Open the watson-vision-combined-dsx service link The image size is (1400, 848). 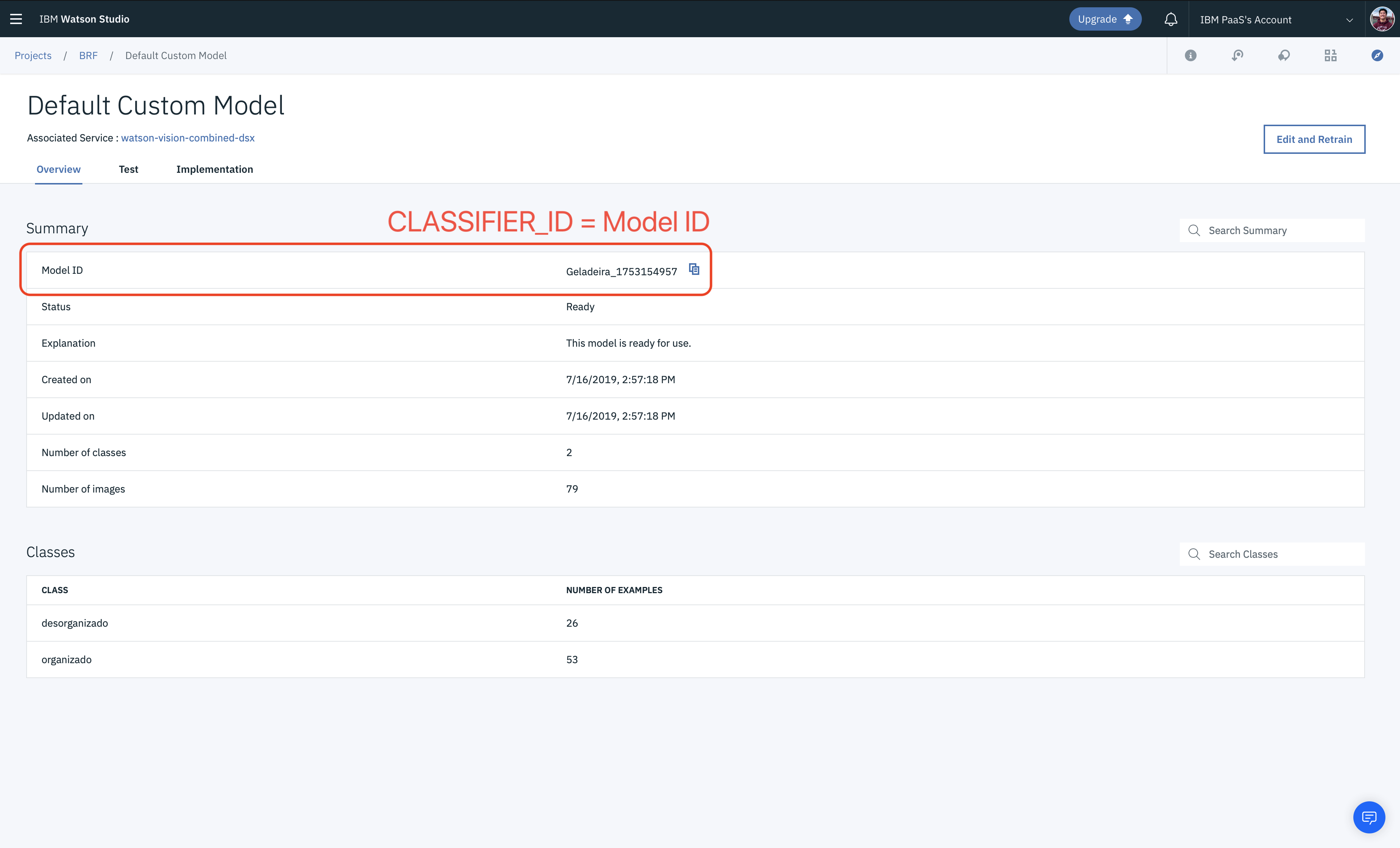pos(187,138)
